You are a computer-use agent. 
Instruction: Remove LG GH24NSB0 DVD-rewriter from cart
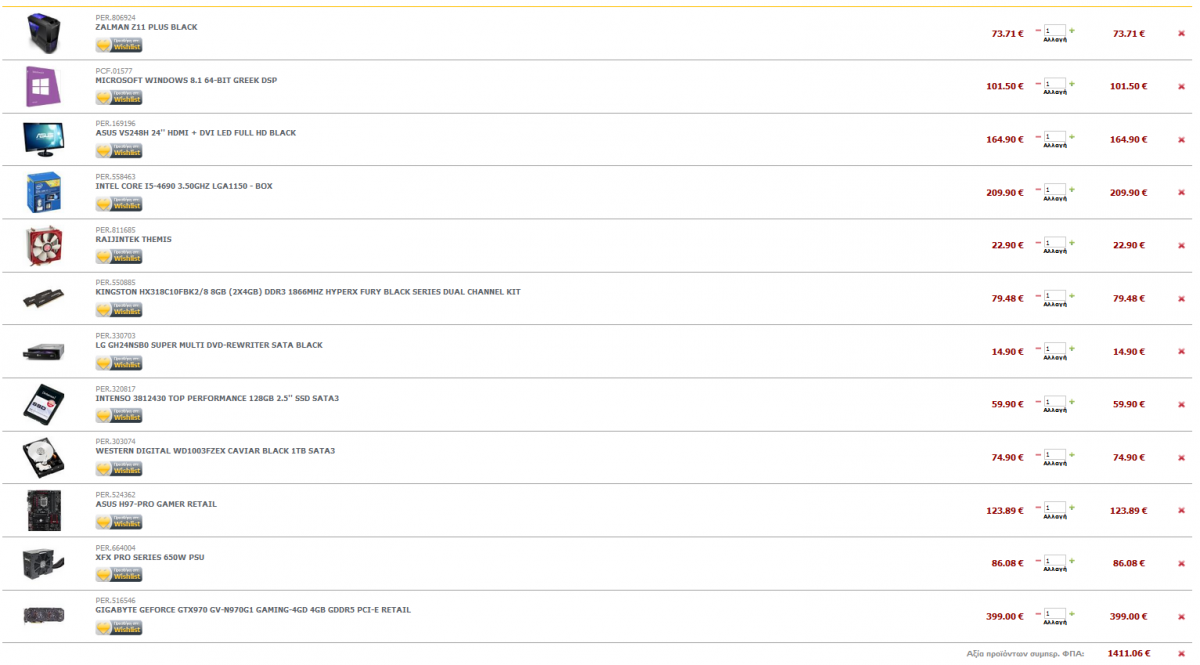[1181, 352]
